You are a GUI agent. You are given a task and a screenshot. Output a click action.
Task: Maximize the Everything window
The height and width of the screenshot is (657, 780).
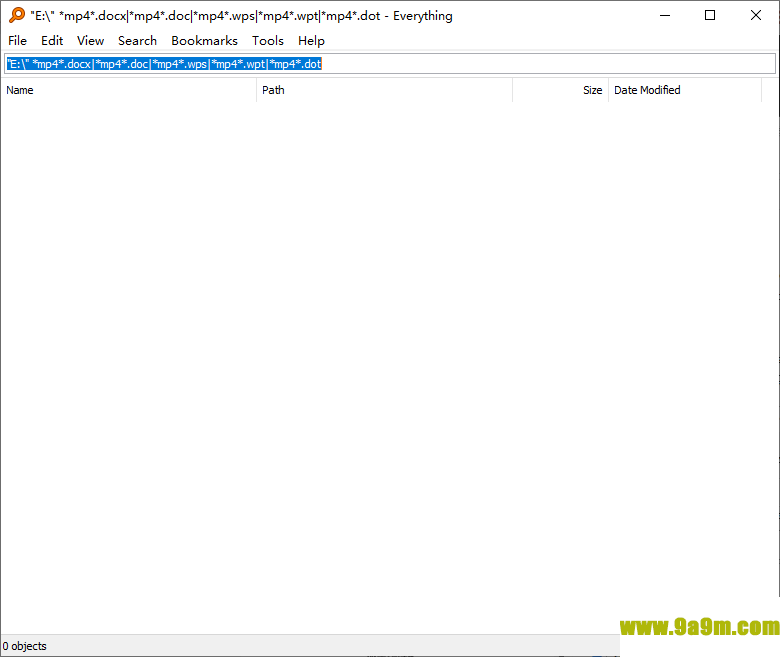[710, 15]
